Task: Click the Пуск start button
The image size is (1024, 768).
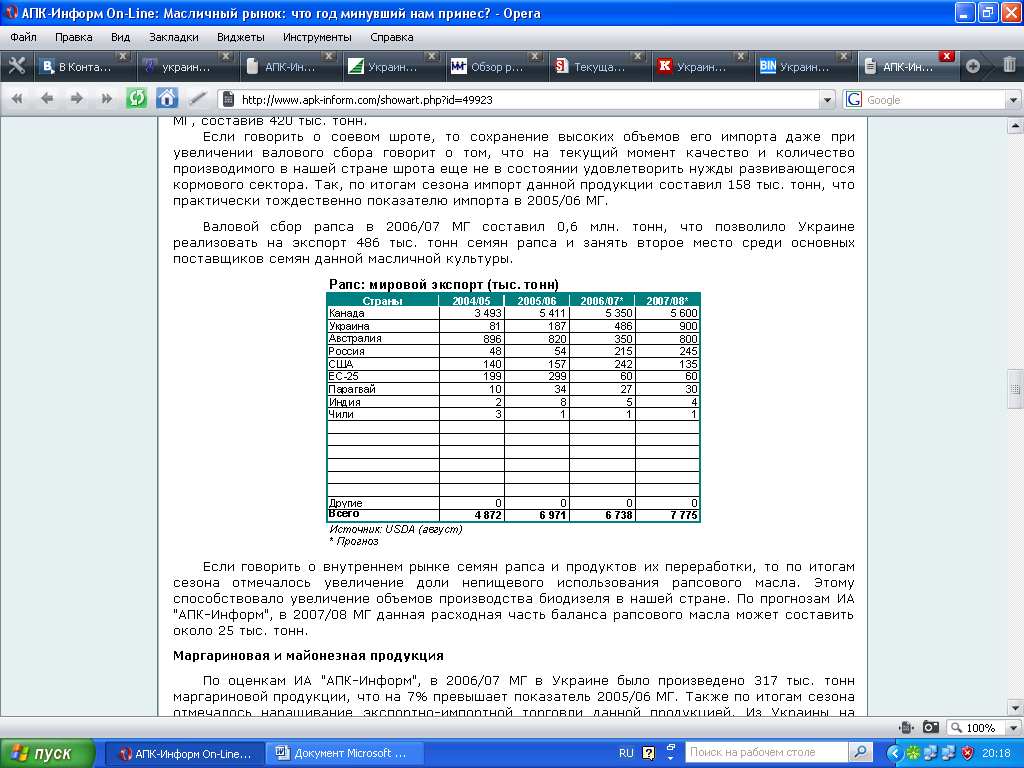Action: tap(48, 753)
